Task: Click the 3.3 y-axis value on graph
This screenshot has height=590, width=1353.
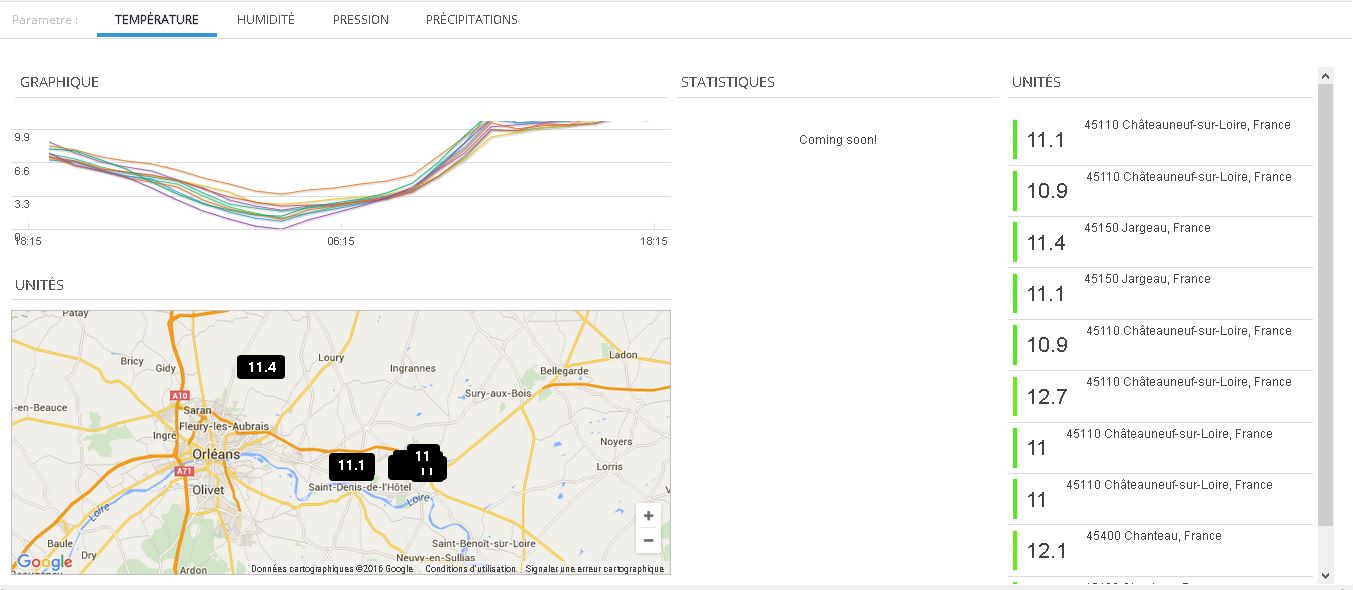Action: click(x=22, y=204)
